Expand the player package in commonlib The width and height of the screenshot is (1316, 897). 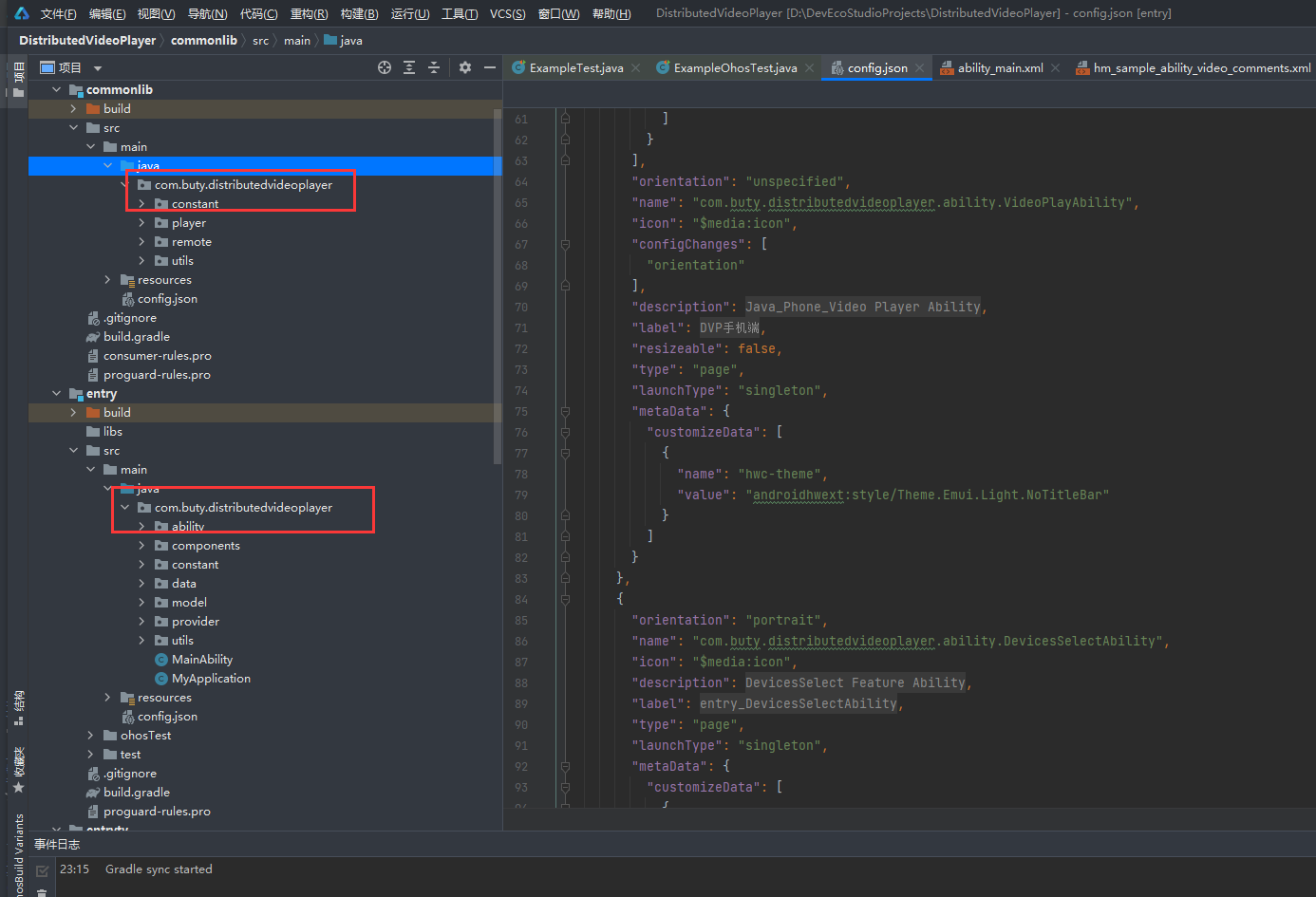tap(141, 222)
